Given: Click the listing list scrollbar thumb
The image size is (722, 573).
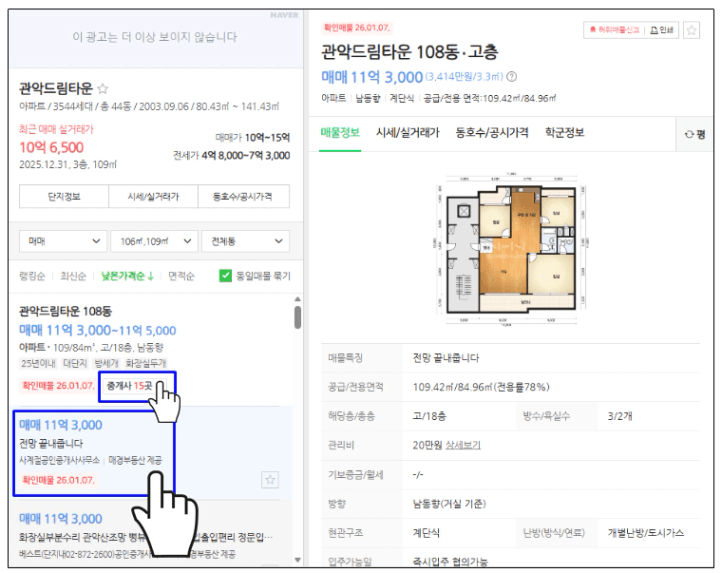Looking at the screenshot, I should 298,317.
